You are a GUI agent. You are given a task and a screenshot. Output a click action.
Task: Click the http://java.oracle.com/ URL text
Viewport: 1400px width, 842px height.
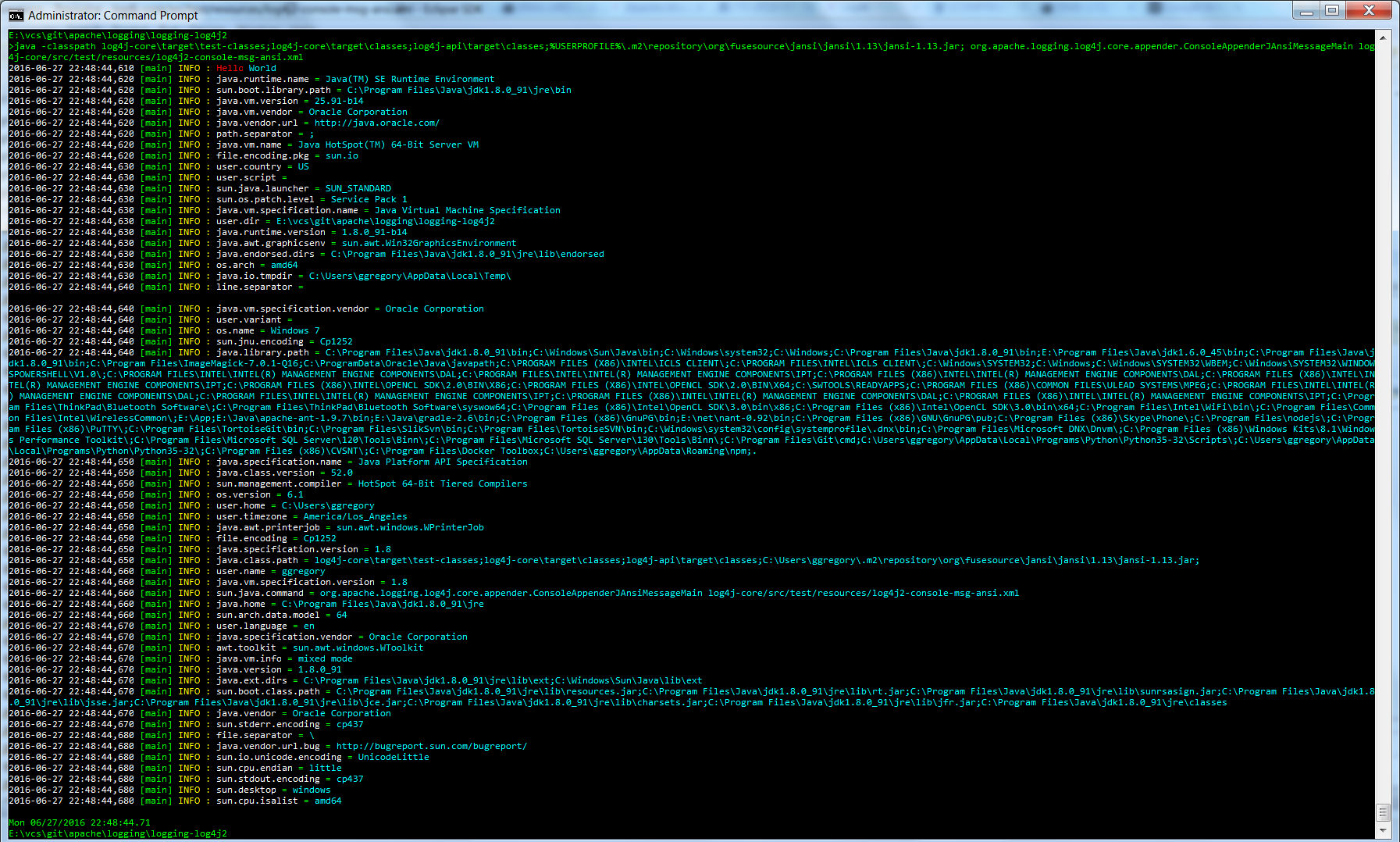(376, 123)
